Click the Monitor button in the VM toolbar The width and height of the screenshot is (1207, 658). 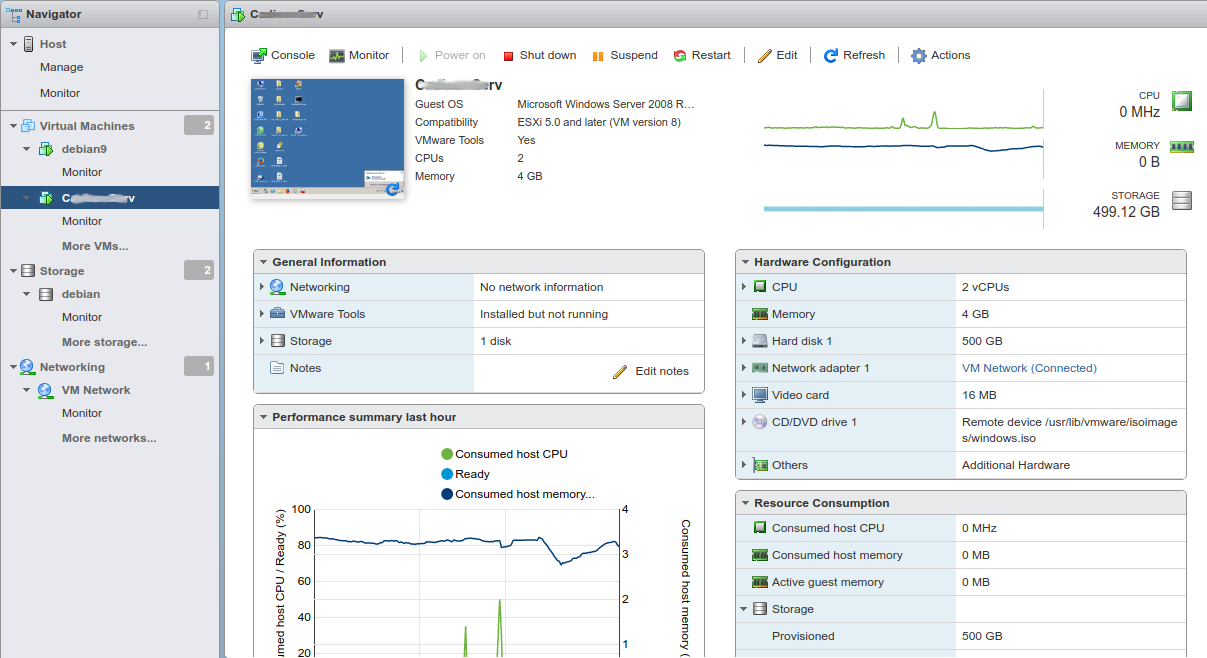click(x=359, y=55)
